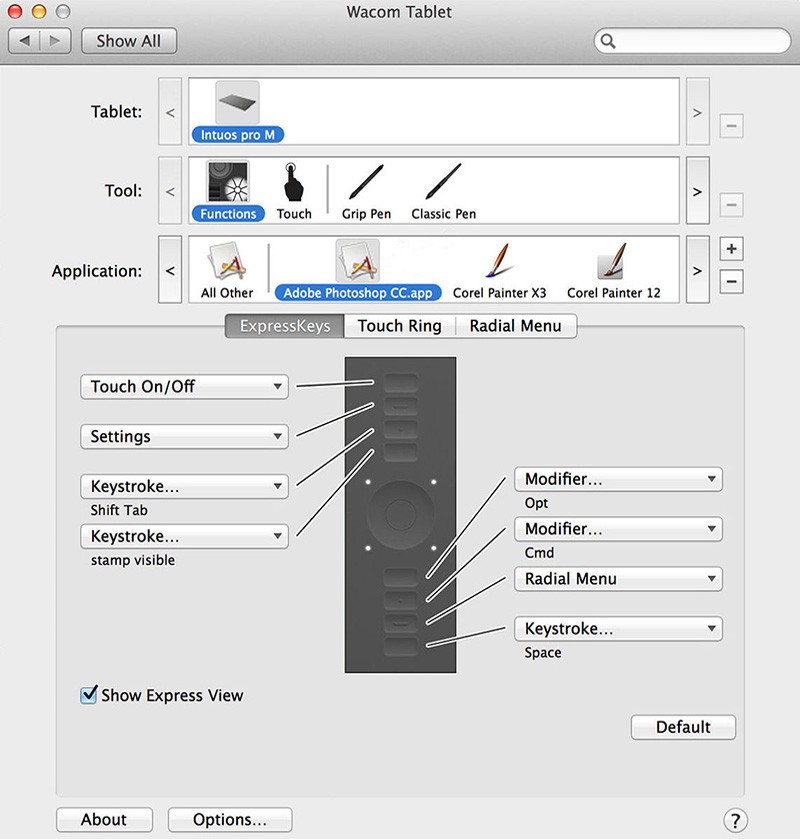Click the "Opt" modifier label
800x839 pixels.
click(536, 503)
